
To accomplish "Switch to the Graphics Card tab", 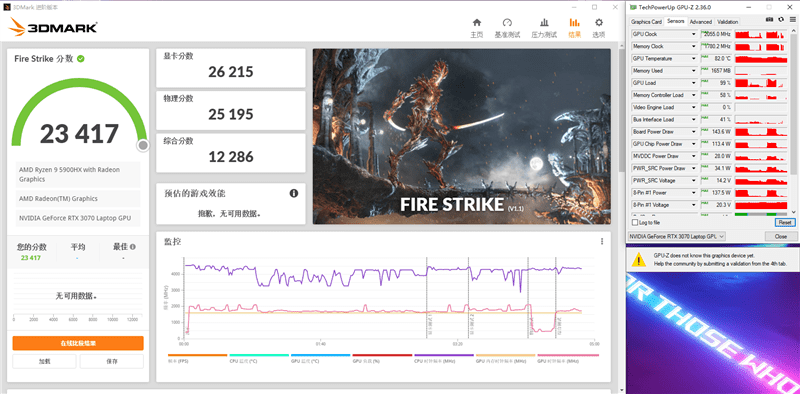I will [x=646, y=22].
